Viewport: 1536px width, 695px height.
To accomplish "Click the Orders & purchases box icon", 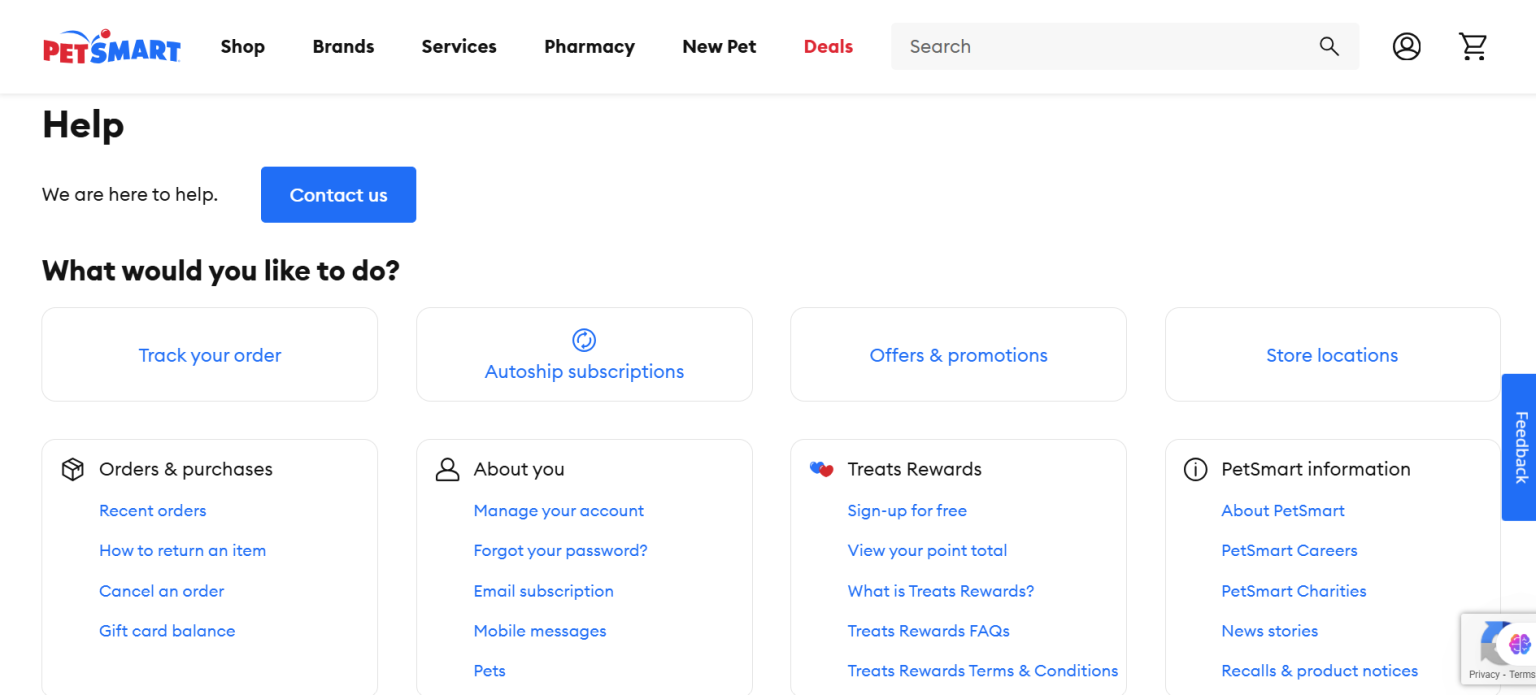I will 73,469.
